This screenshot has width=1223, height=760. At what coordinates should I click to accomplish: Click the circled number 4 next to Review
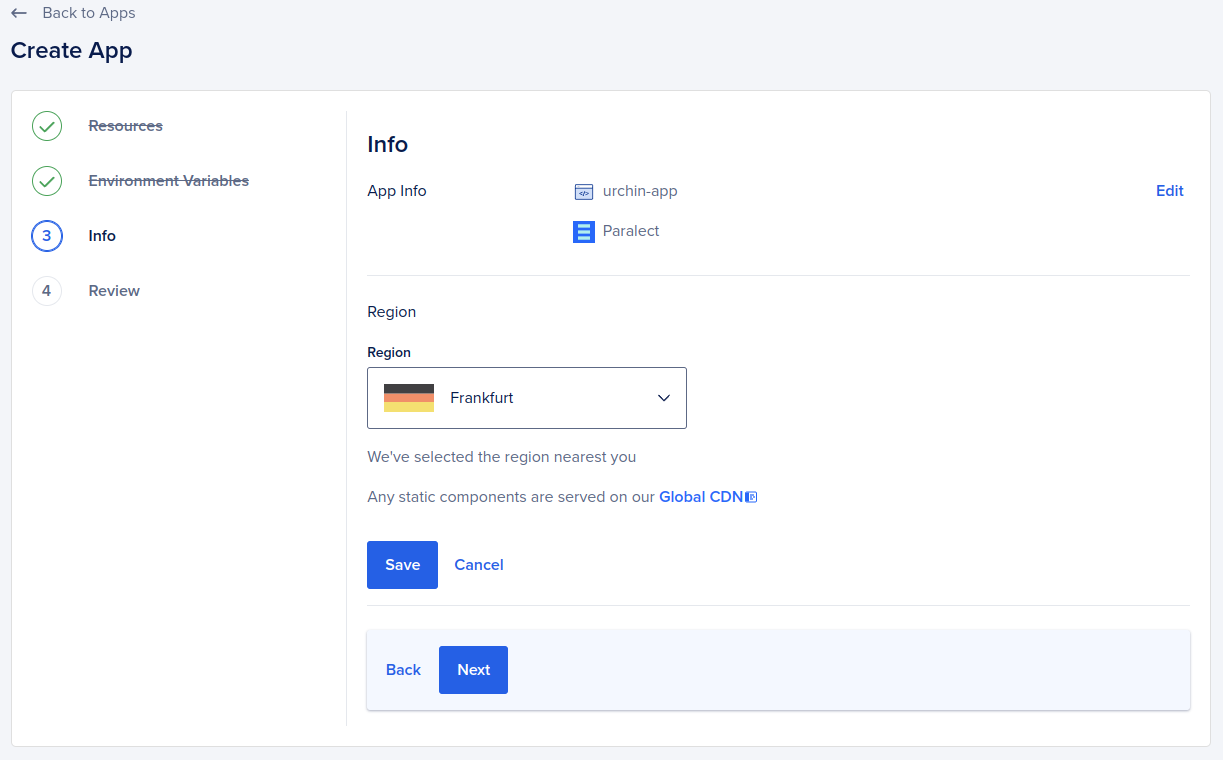pyautogui.click(x=46, y=291)
